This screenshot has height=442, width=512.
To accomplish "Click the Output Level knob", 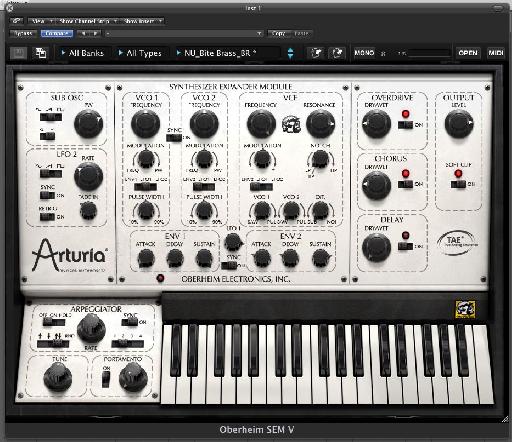I will (x=459, y=124).
